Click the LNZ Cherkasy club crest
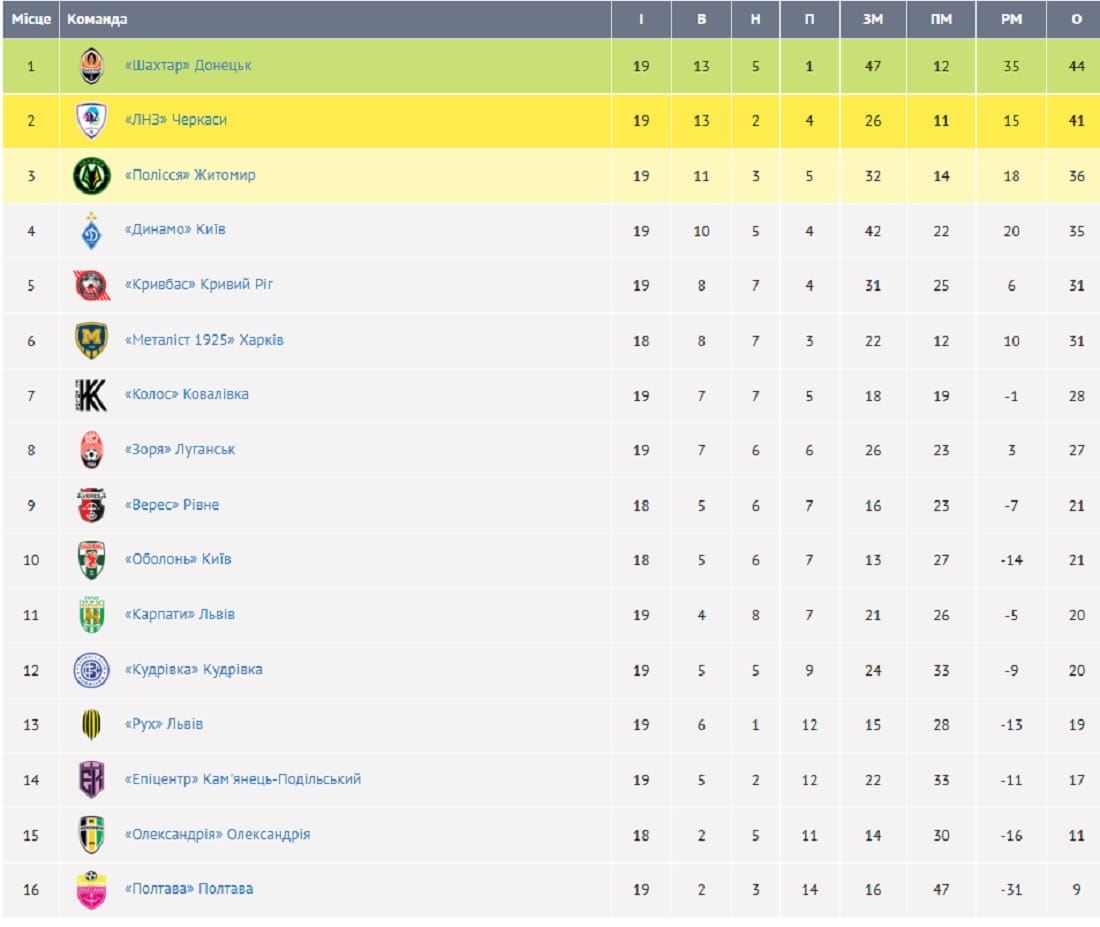 [x=91, y=121]
